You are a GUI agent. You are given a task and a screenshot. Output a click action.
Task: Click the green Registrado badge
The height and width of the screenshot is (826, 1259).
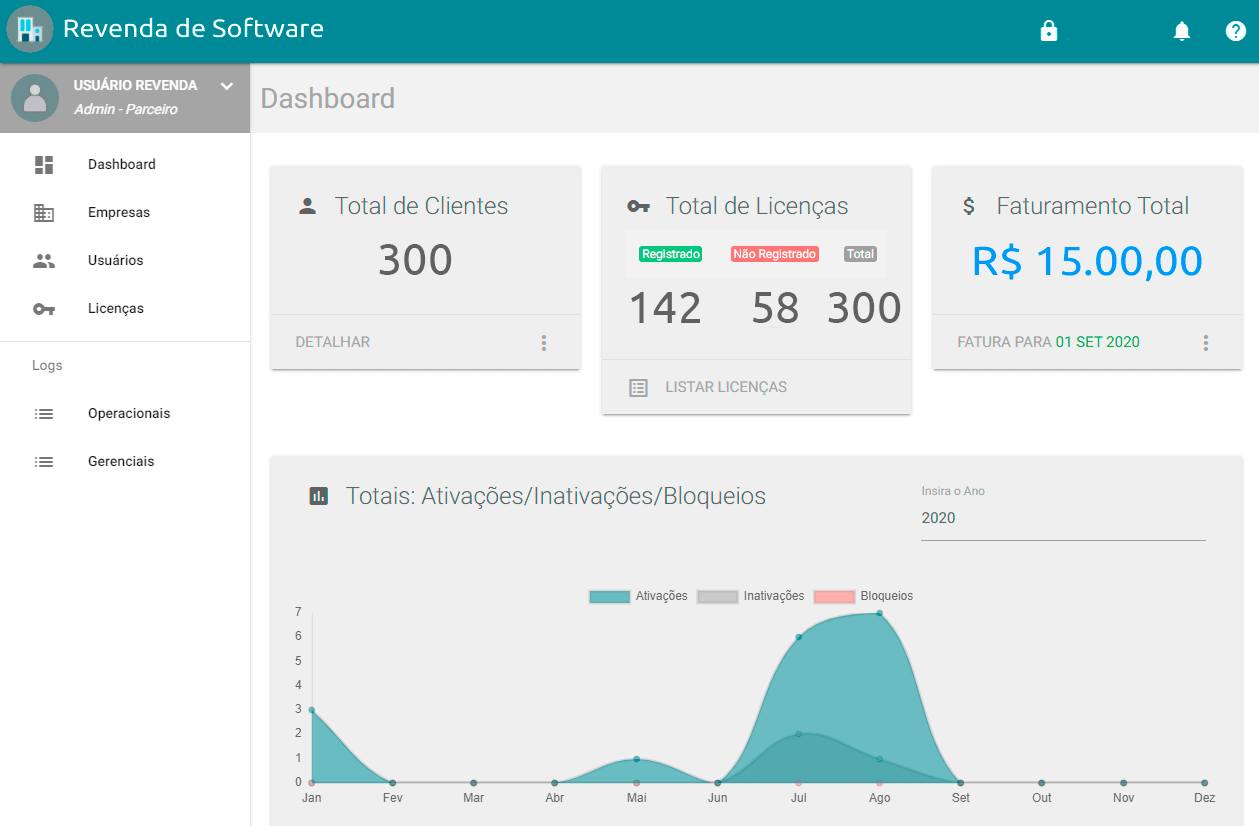click(x=671, y=254)
